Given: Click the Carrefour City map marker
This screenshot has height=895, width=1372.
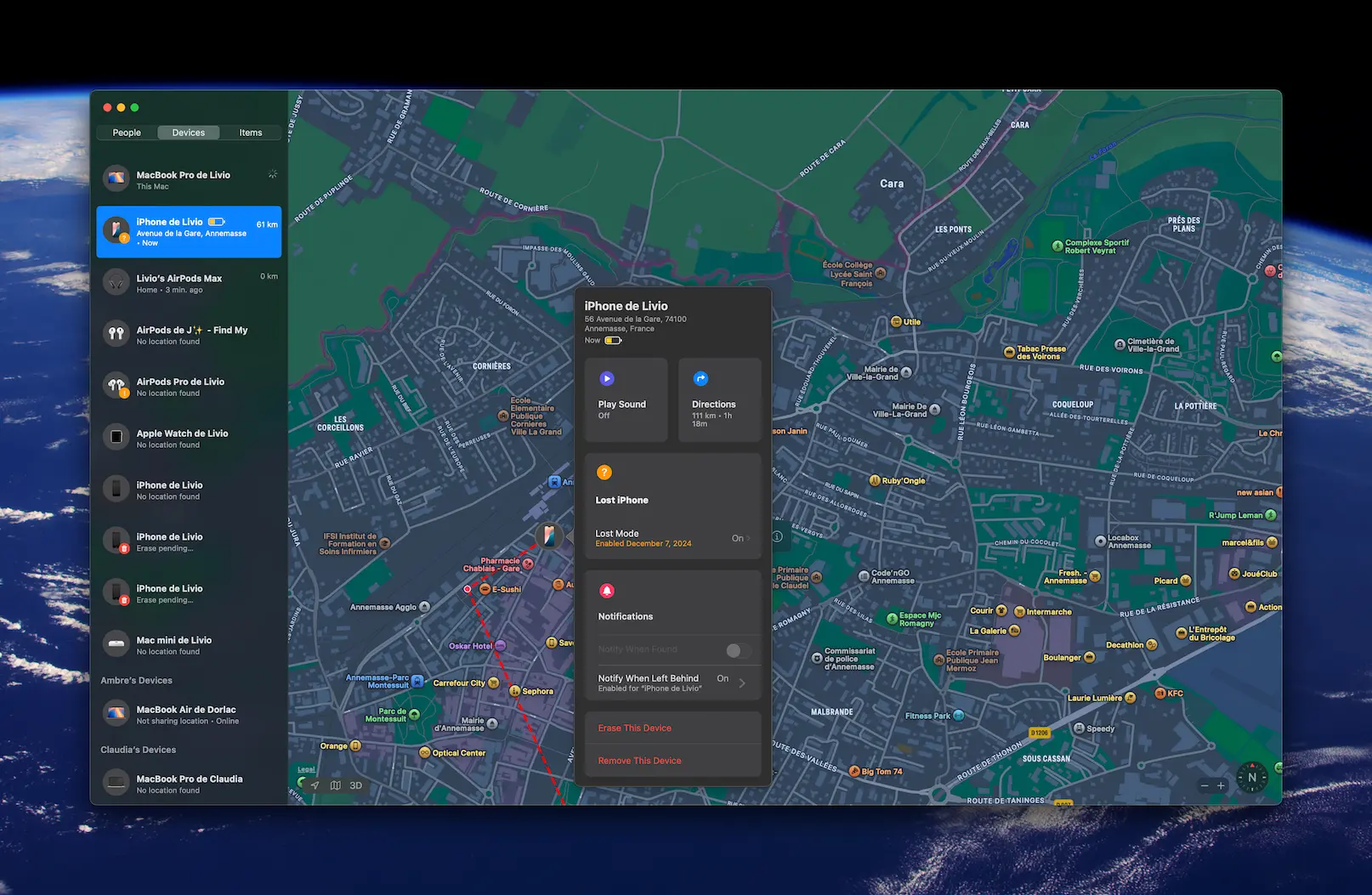Looking at the screenshot, I should 494,683.
